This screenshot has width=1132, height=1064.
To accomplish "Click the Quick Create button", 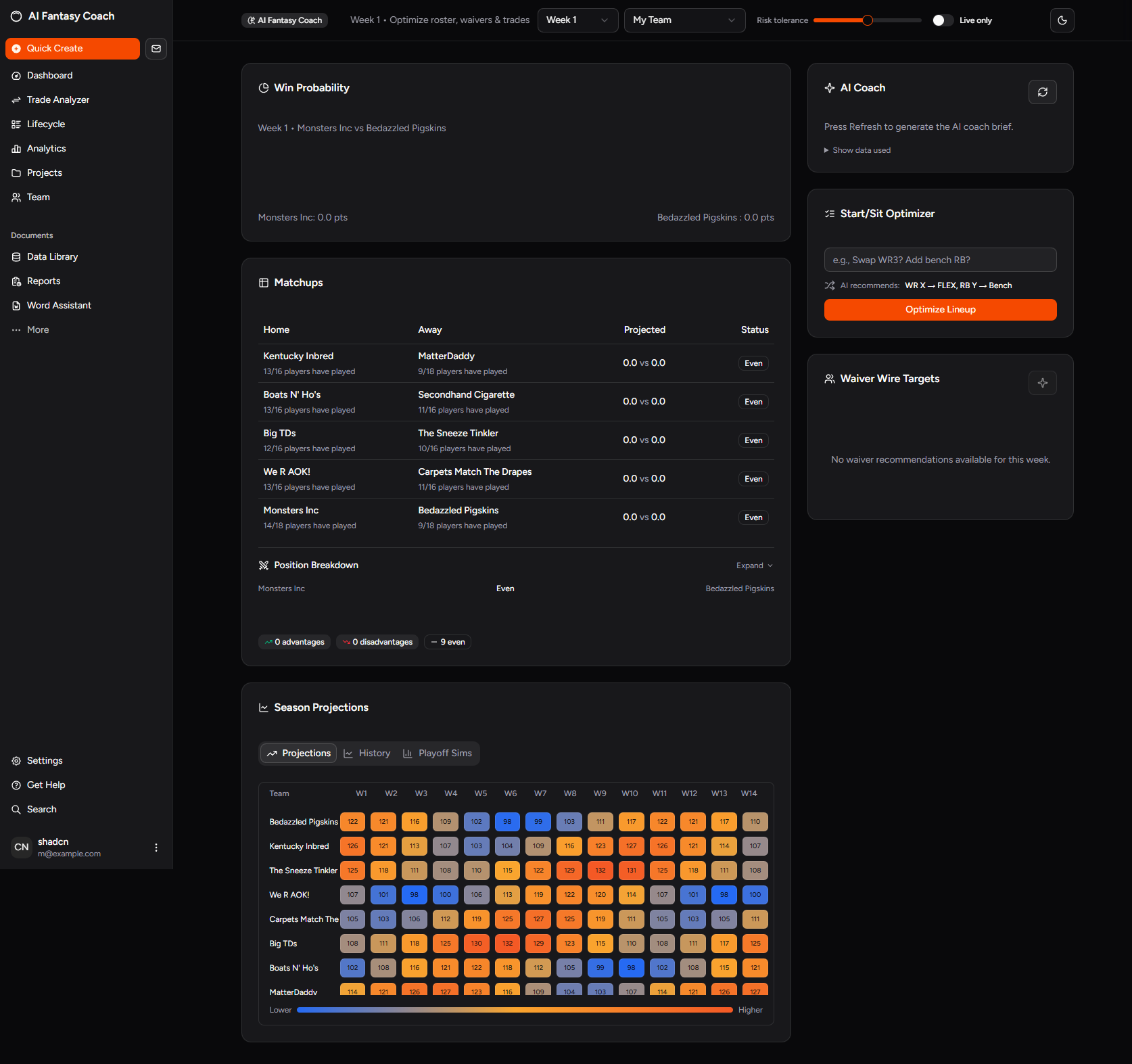I will 72,49.
